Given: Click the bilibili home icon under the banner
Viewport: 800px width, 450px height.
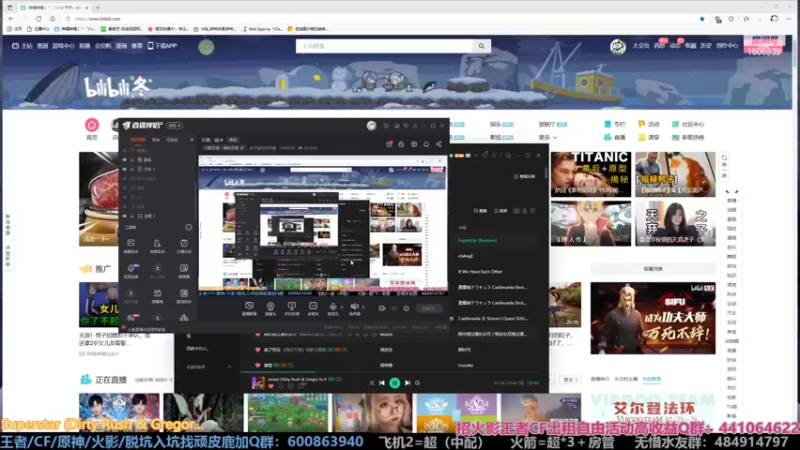Looking at the screenshot, I should [x=92, y=125].
